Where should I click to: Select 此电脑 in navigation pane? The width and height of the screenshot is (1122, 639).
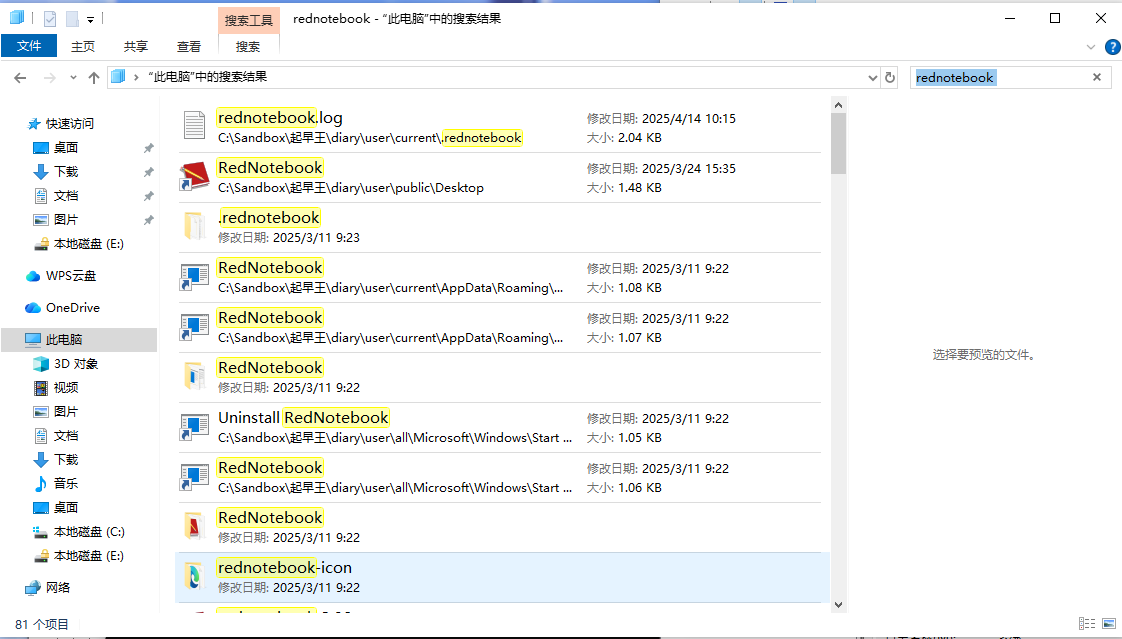(x=79, y=339)
